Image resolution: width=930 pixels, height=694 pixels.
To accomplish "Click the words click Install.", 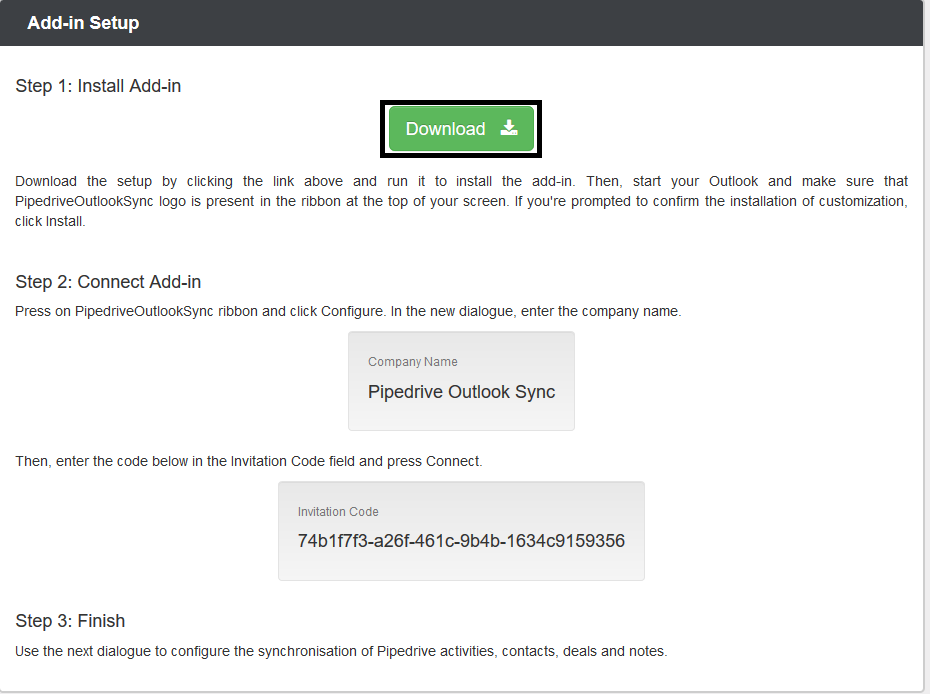I will [x=50, y=221].
